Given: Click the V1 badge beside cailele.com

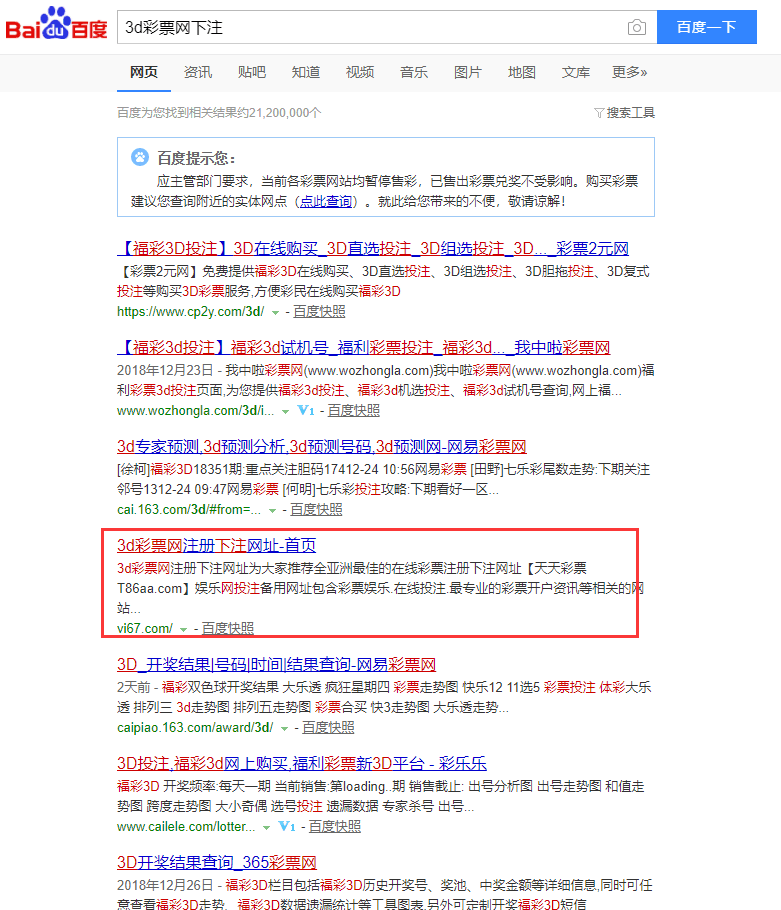Looking at the screenshot, I should tap(286, 827).
